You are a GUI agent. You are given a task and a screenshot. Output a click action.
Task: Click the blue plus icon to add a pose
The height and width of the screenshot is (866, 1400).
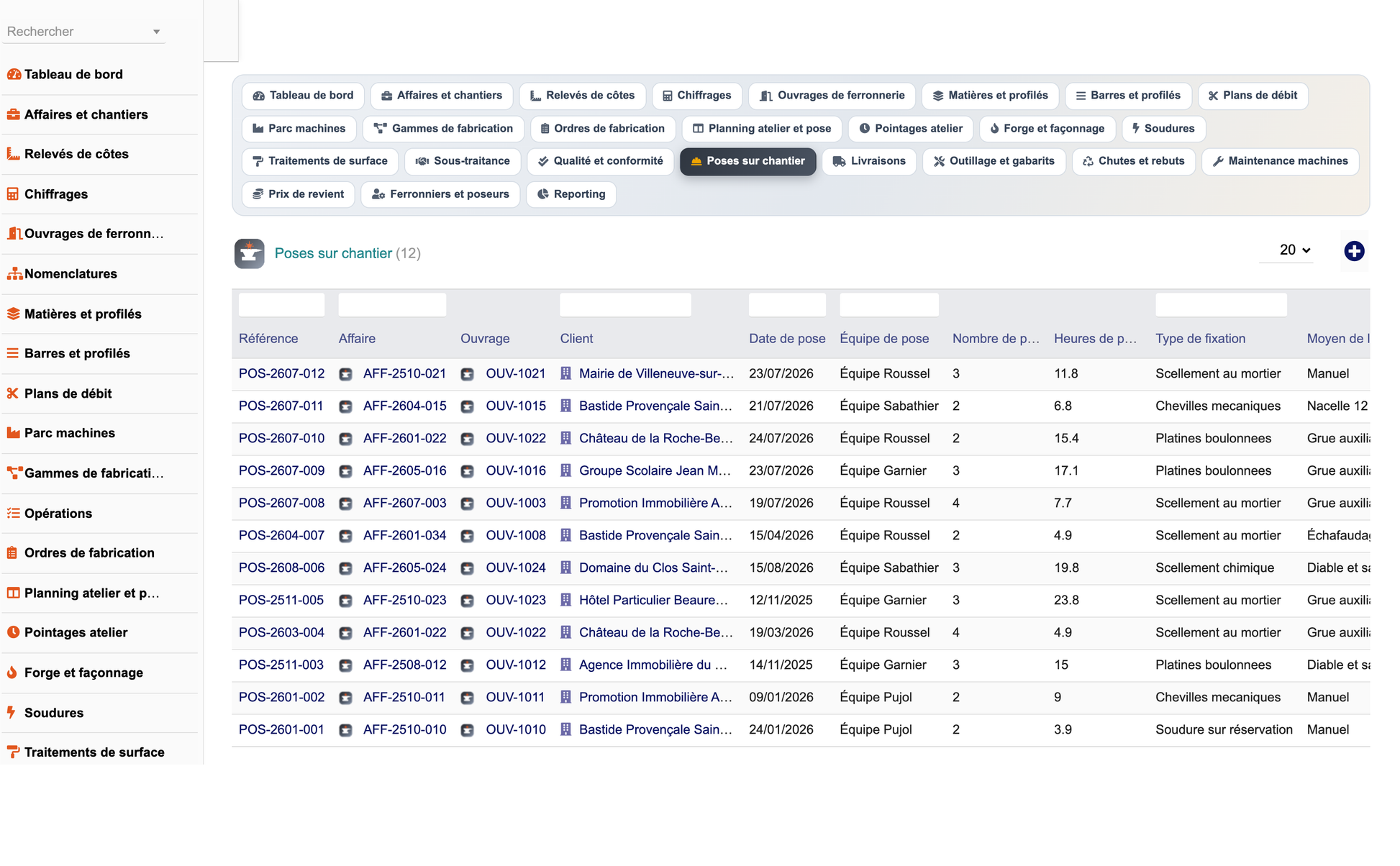click(x=1354, y=251)
